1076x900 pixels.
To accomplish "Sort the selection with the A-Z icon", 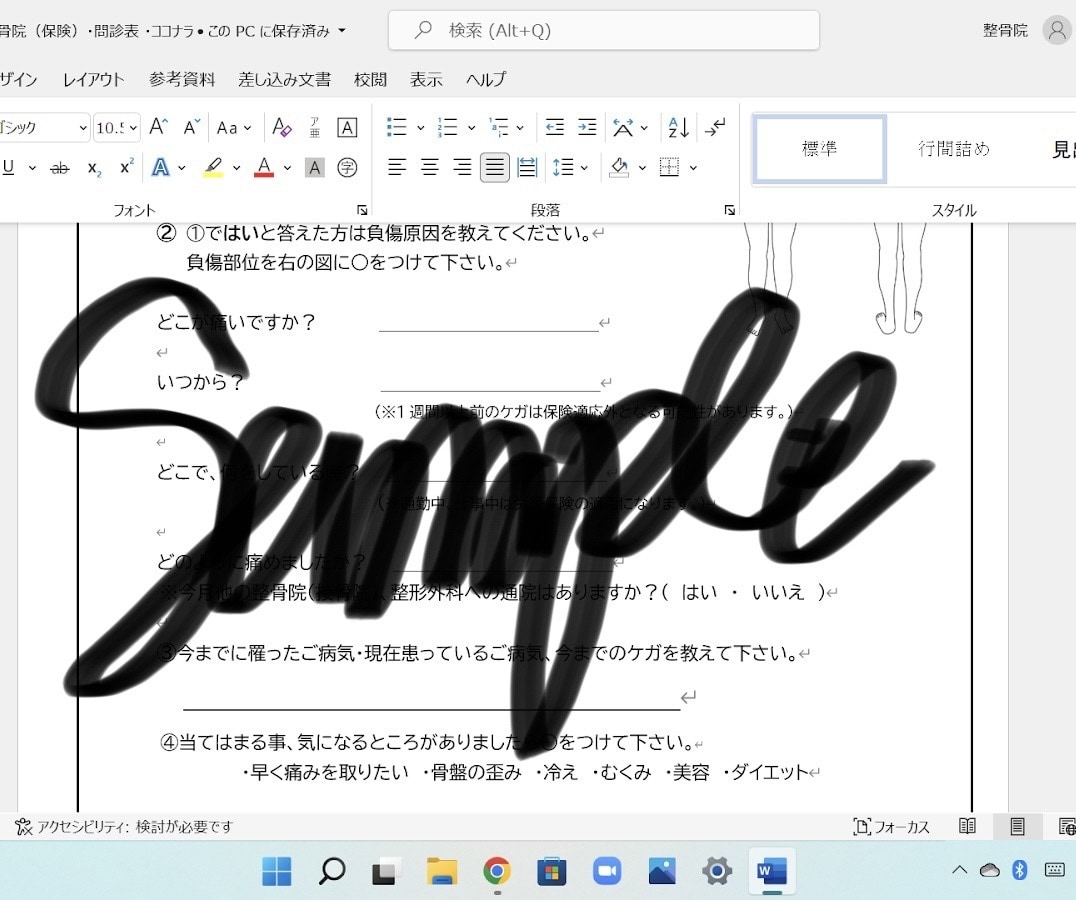I will point(679,127).
